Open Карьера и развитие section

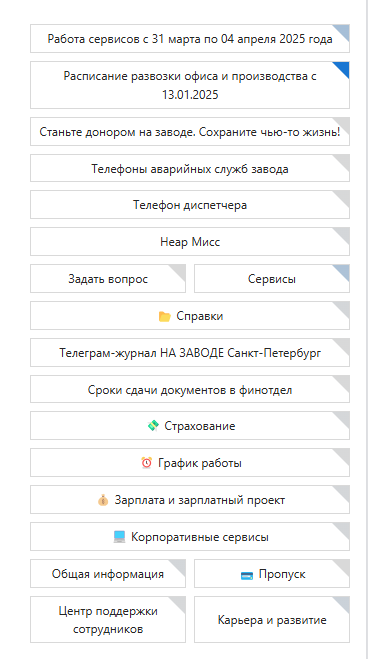pos(272,619)
